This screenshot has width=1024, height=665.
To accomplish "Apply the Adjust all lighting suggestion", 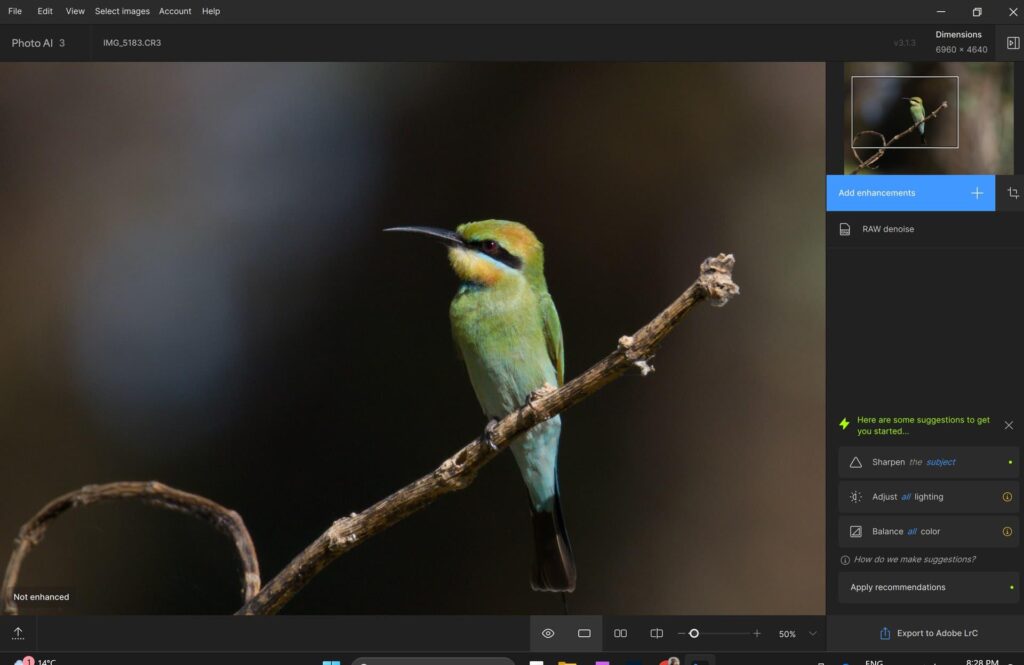I will [928, 497].
